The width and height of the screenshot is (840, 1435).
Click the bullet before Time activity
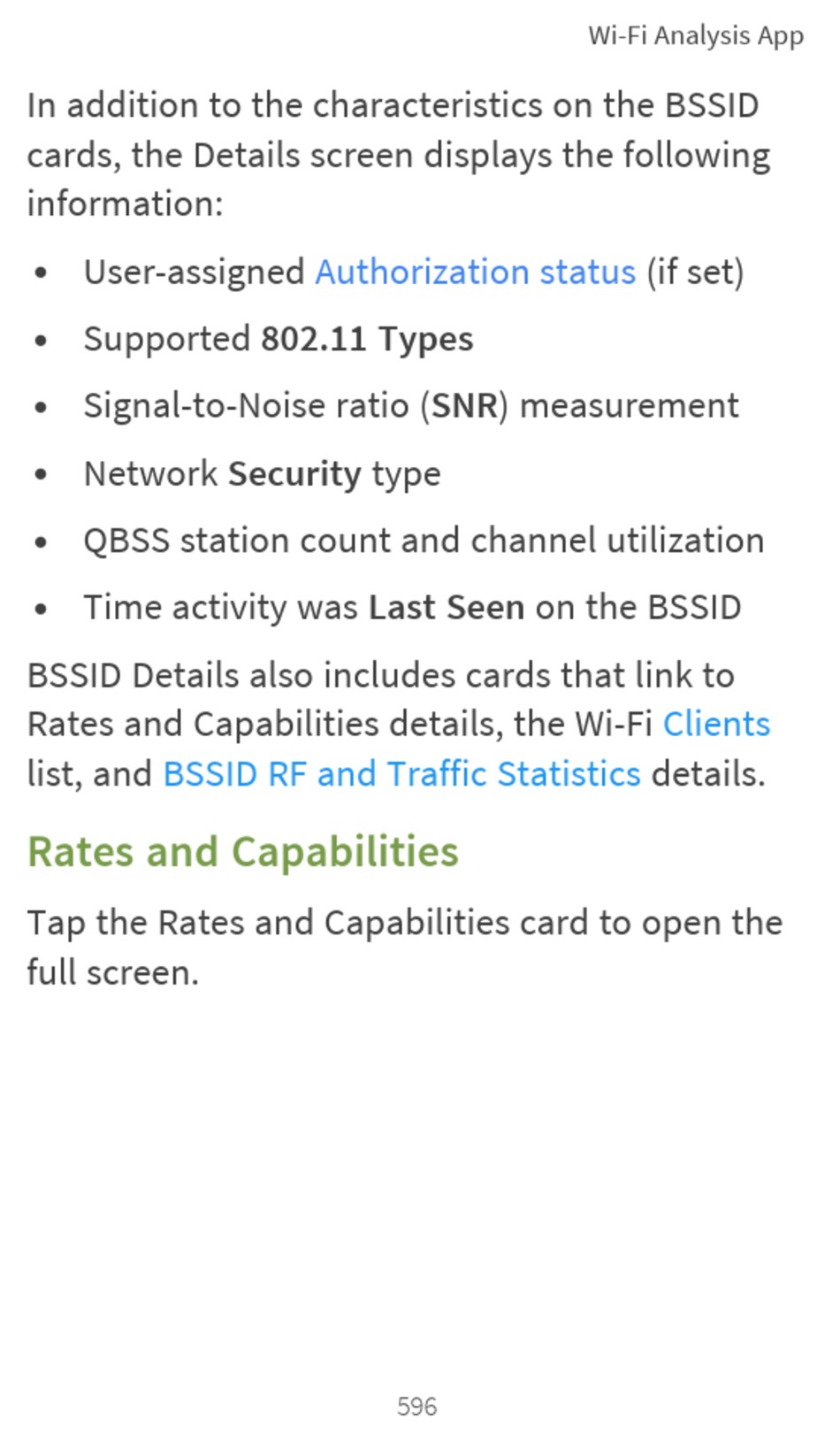[41, 610]
